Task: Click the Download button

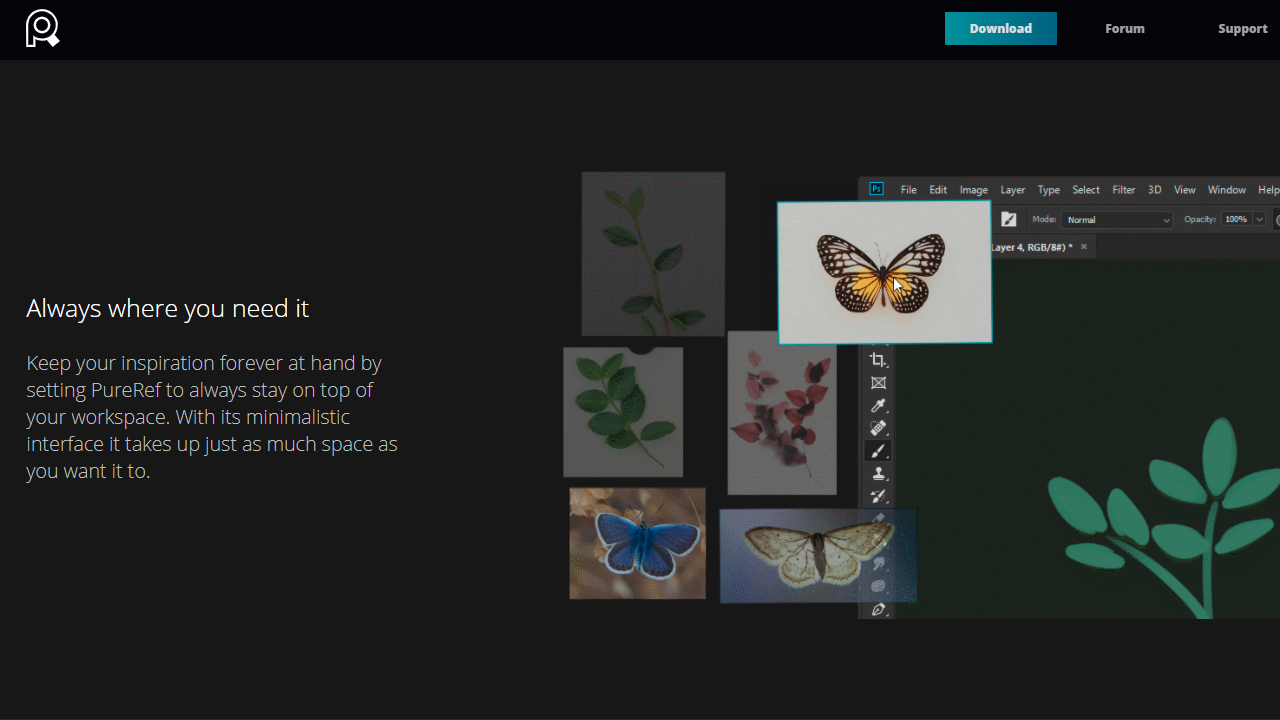Action: point(1000,28)
